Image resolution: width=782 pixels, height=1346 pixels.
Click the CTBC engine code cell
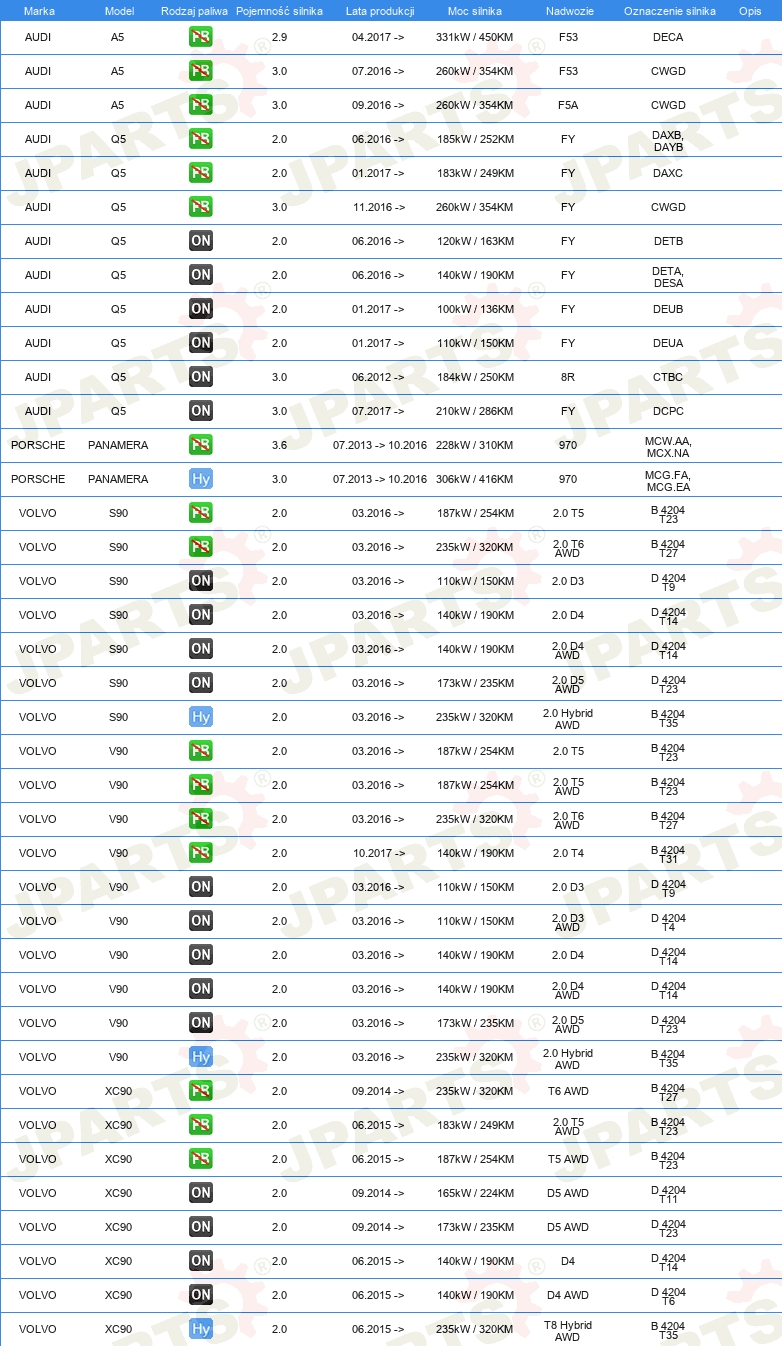[x=668, y=377]
